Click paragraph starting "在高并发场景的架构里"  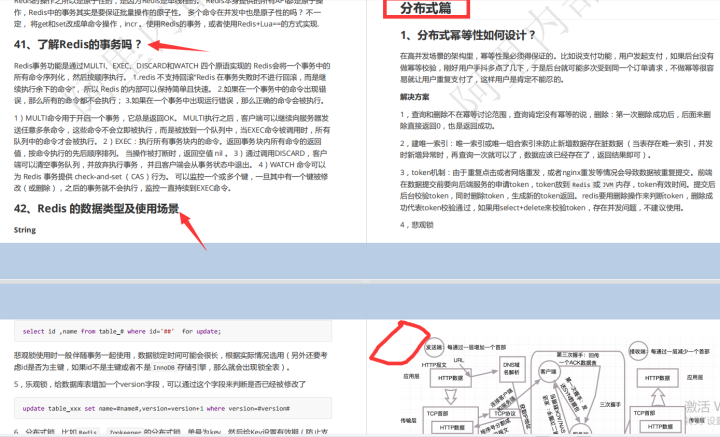pos(557,68)
